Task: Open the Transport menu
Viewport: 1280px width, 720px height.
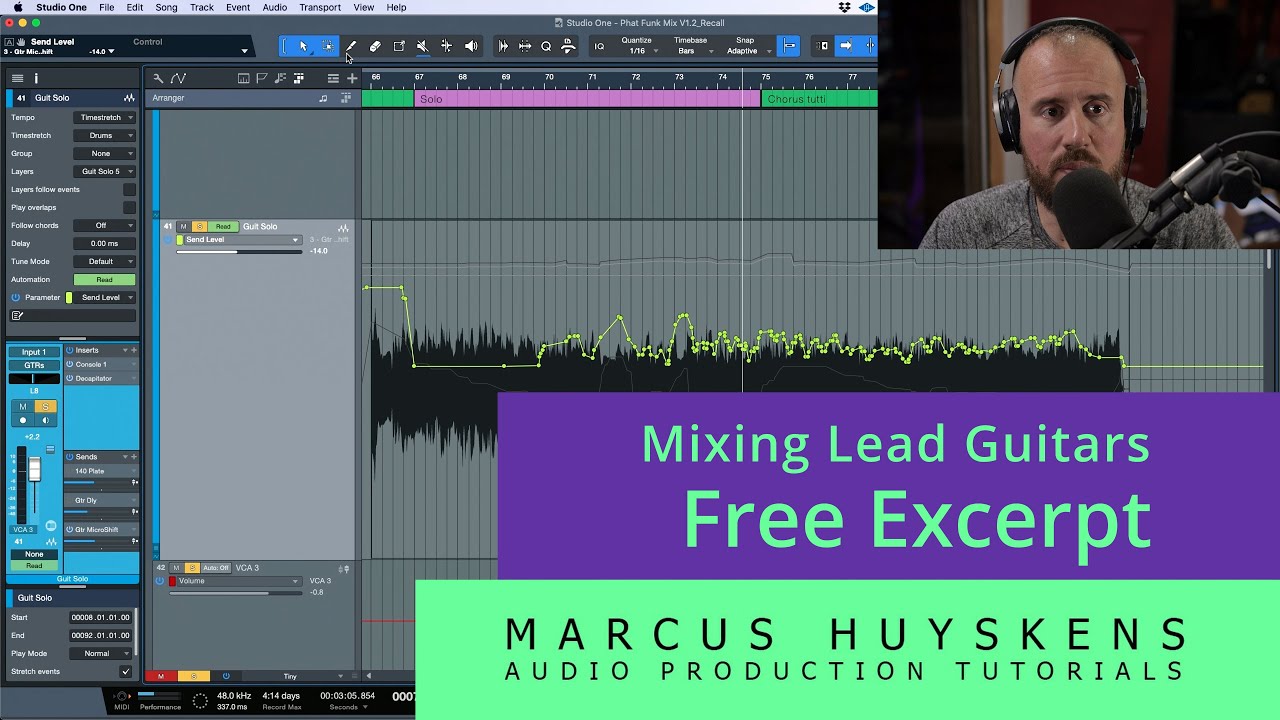Action: (320, 7)
